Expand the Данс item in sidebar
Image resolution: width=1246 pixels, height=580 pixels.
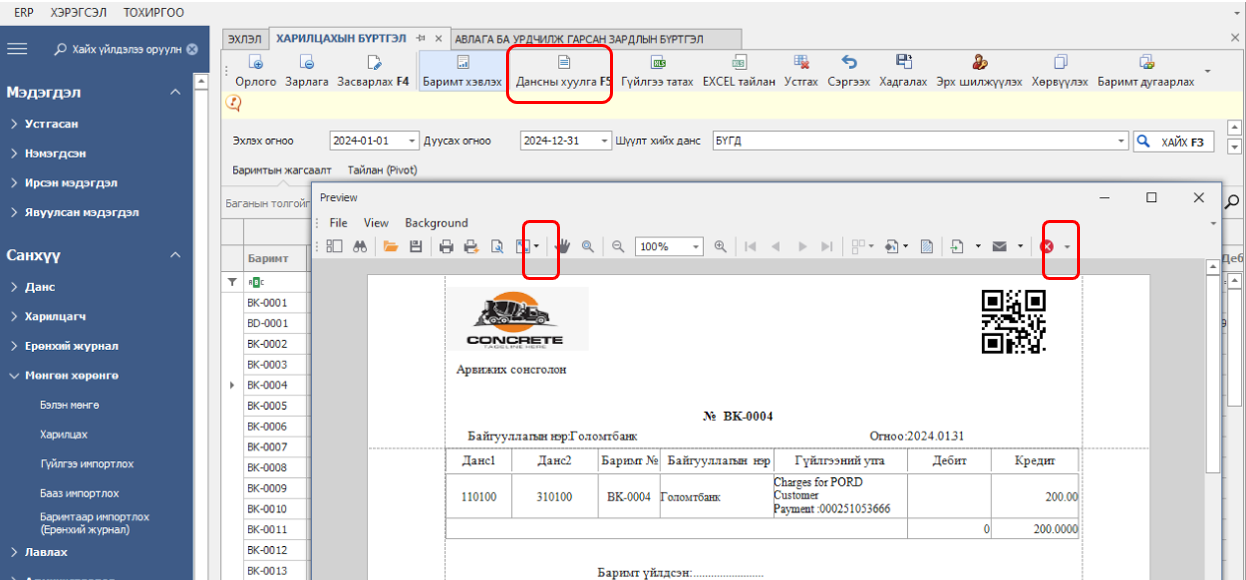[x=40, y=287]
